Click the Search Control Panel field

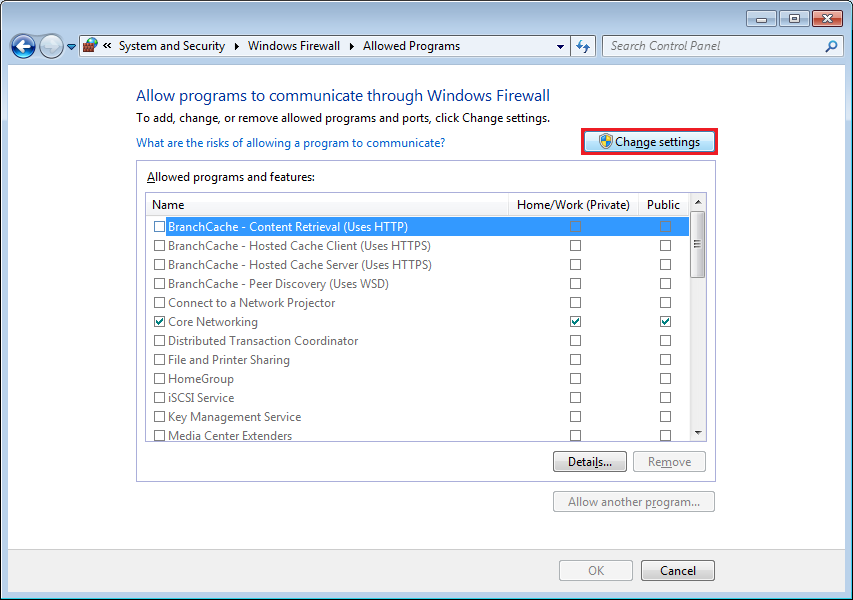pyautogui.click(x=714, y=46)
